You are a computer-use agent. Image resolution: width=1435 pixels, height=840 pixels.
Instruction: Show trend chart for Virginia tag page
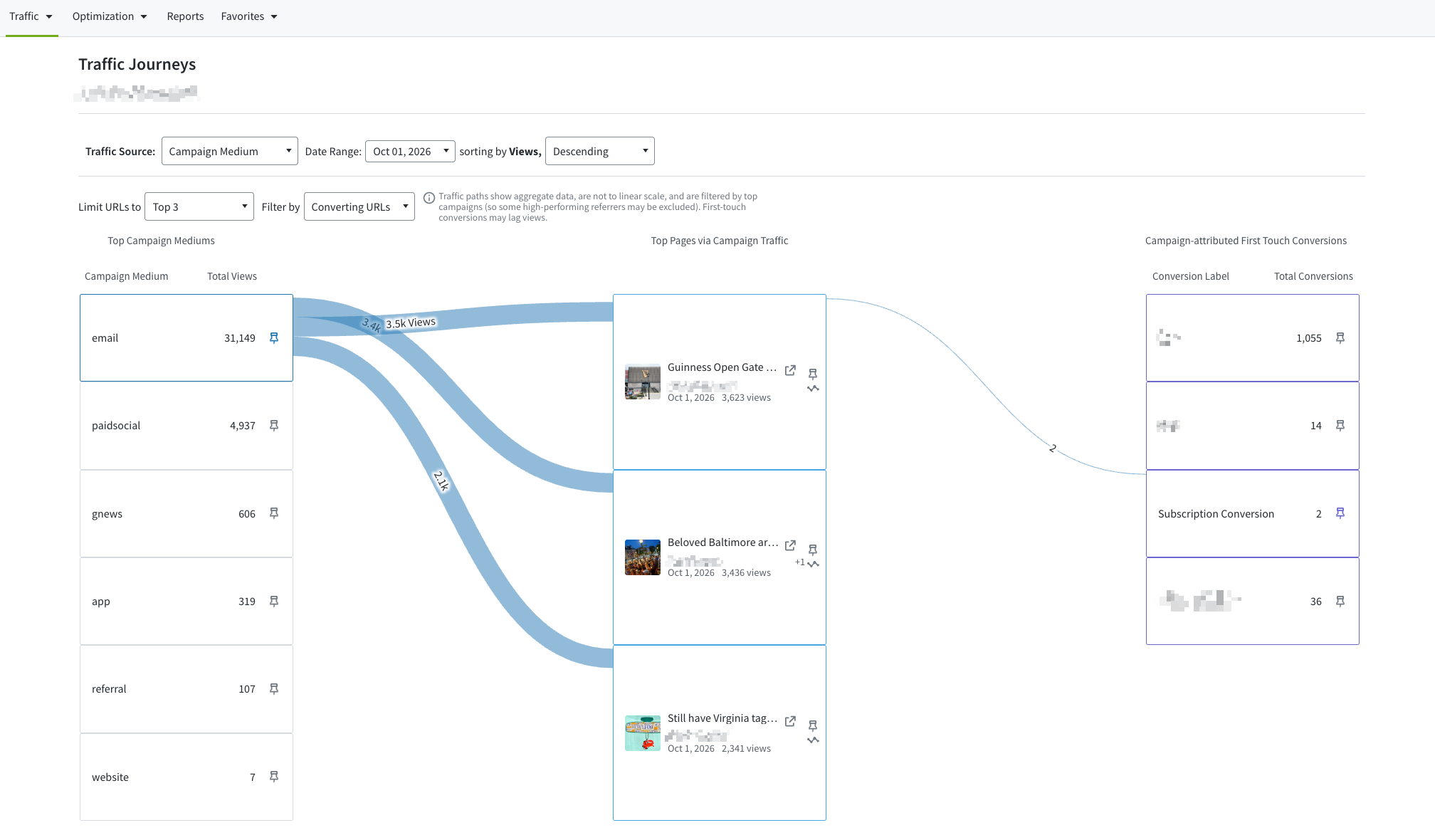point(813,740)
